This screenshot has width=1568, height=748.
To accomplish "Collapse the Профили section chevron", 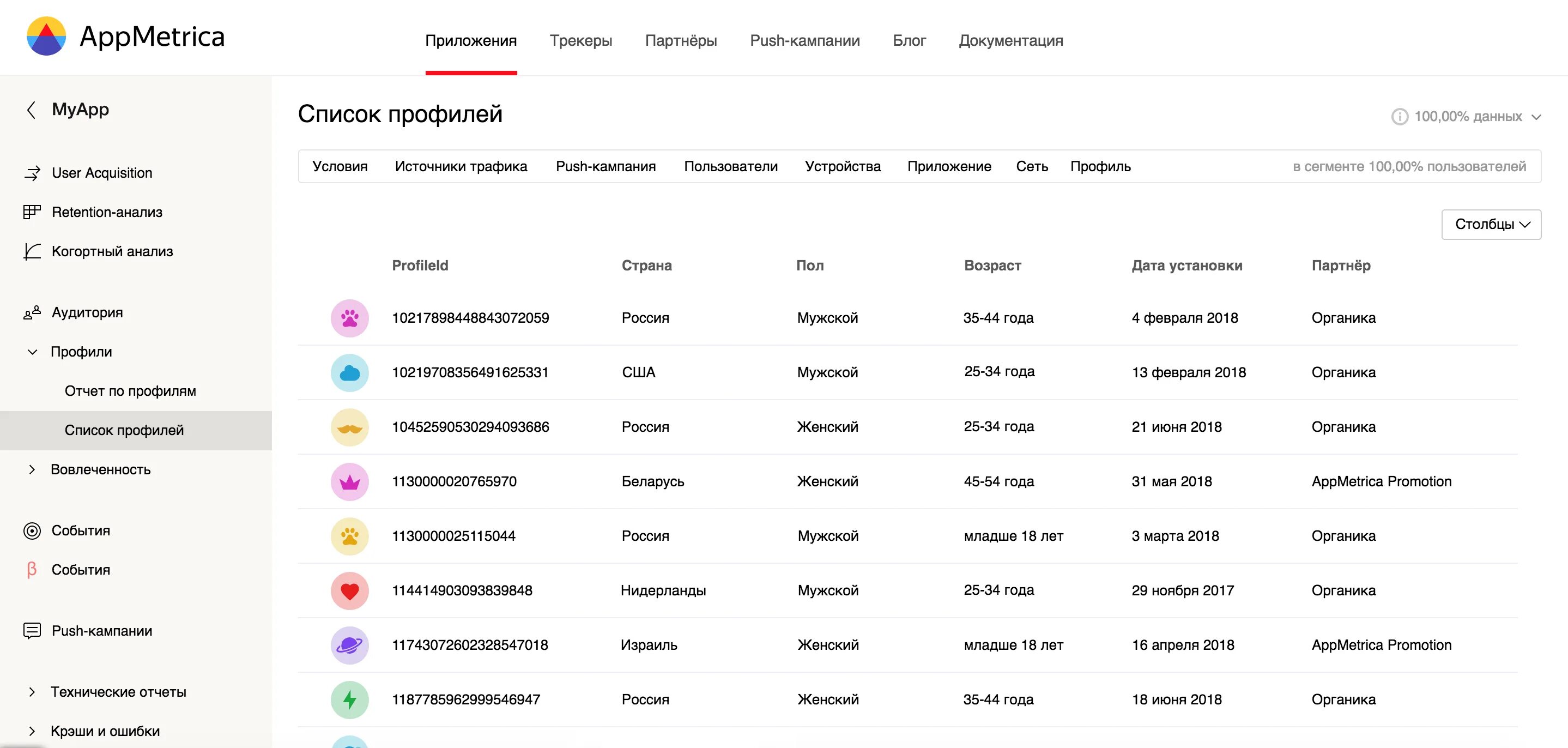I will pyautogui.click(x=33, y=352).
